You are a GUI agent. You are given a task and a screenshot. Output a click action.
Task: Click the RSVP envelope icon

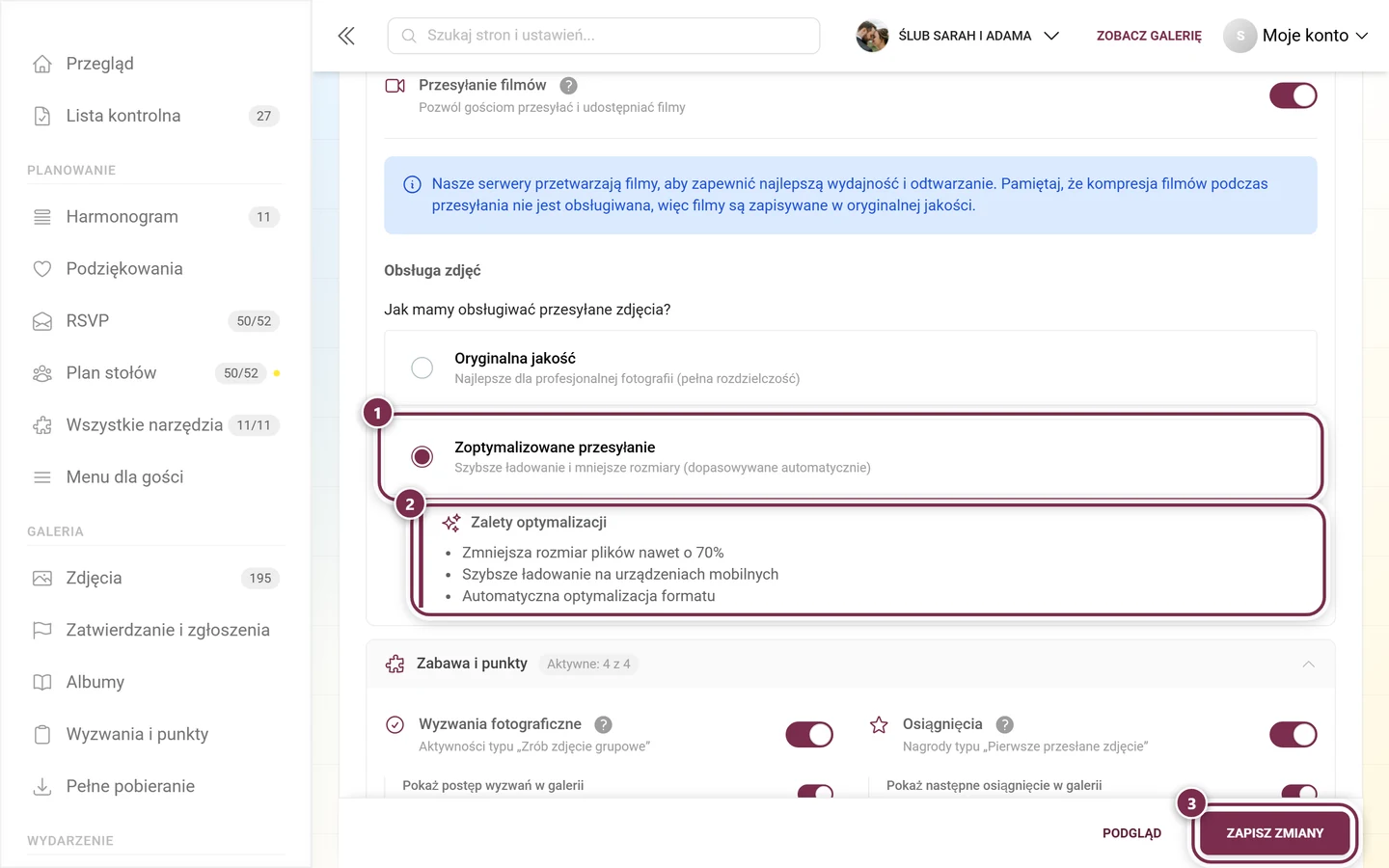(x=42, y=321)
